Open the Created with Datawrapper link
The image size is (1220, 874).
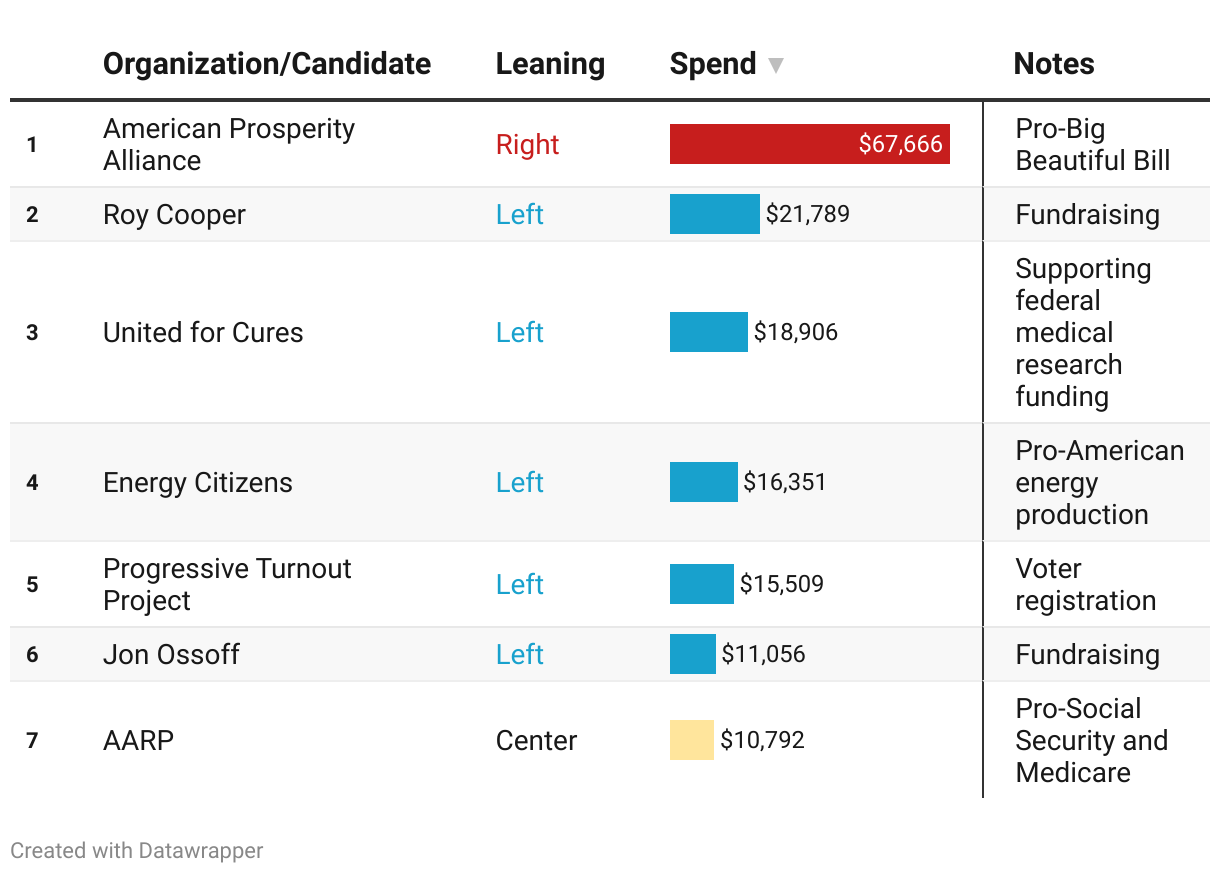[137, 851]
